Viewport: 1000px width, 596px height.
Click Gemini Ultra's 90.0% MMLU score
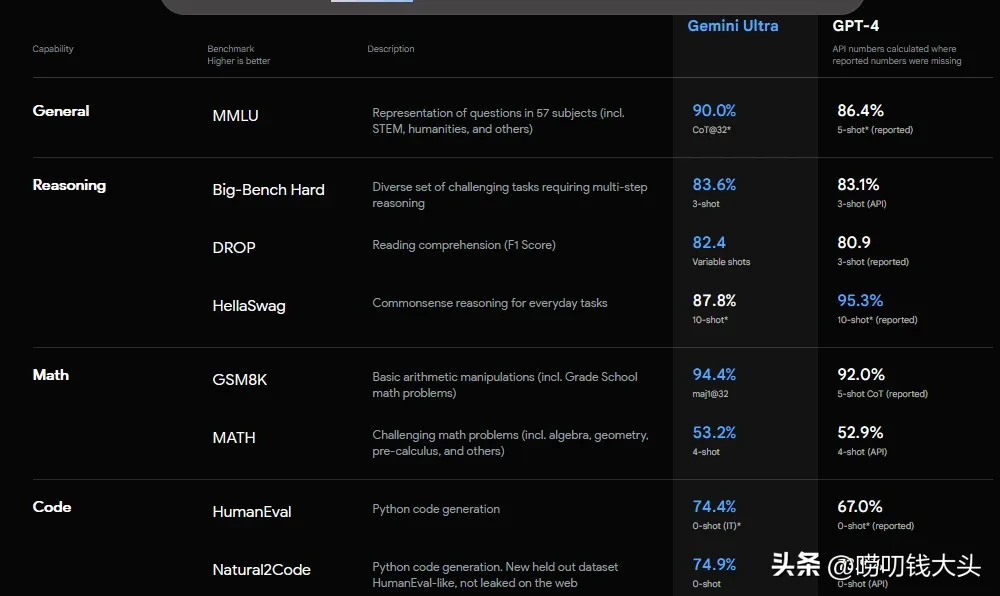tap(714, 111)
